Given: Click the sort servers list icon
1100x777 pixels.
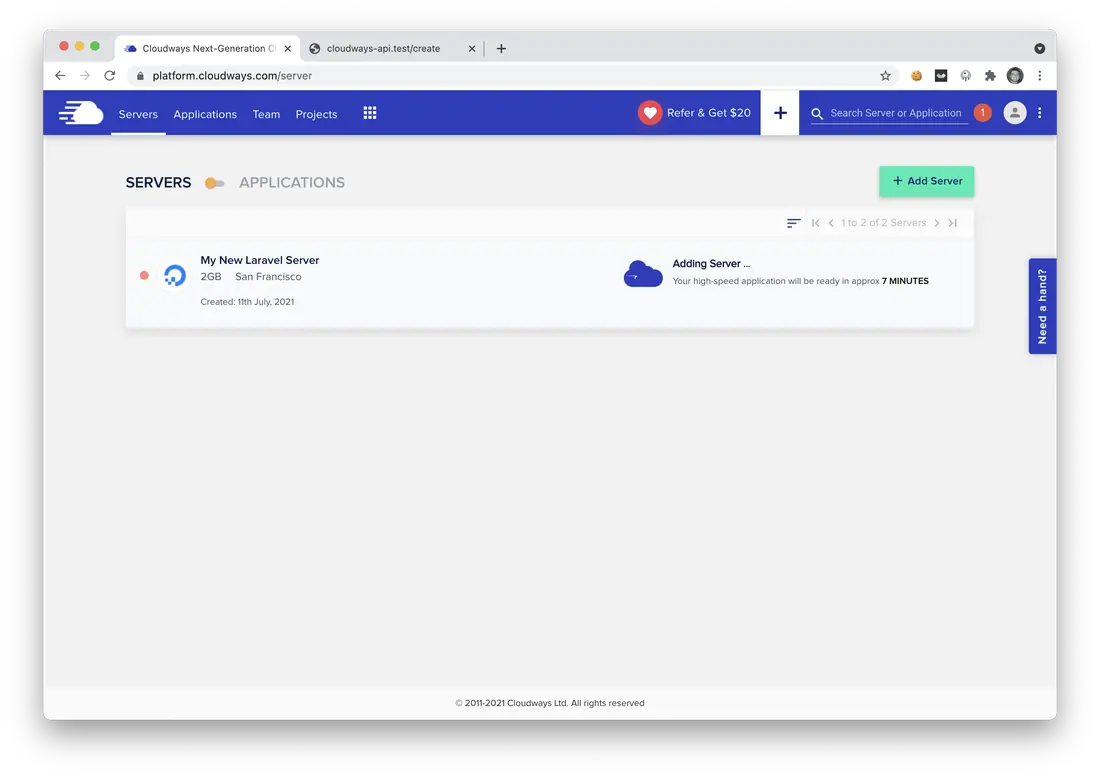Looking at the screenshot, I should [793, 223].
